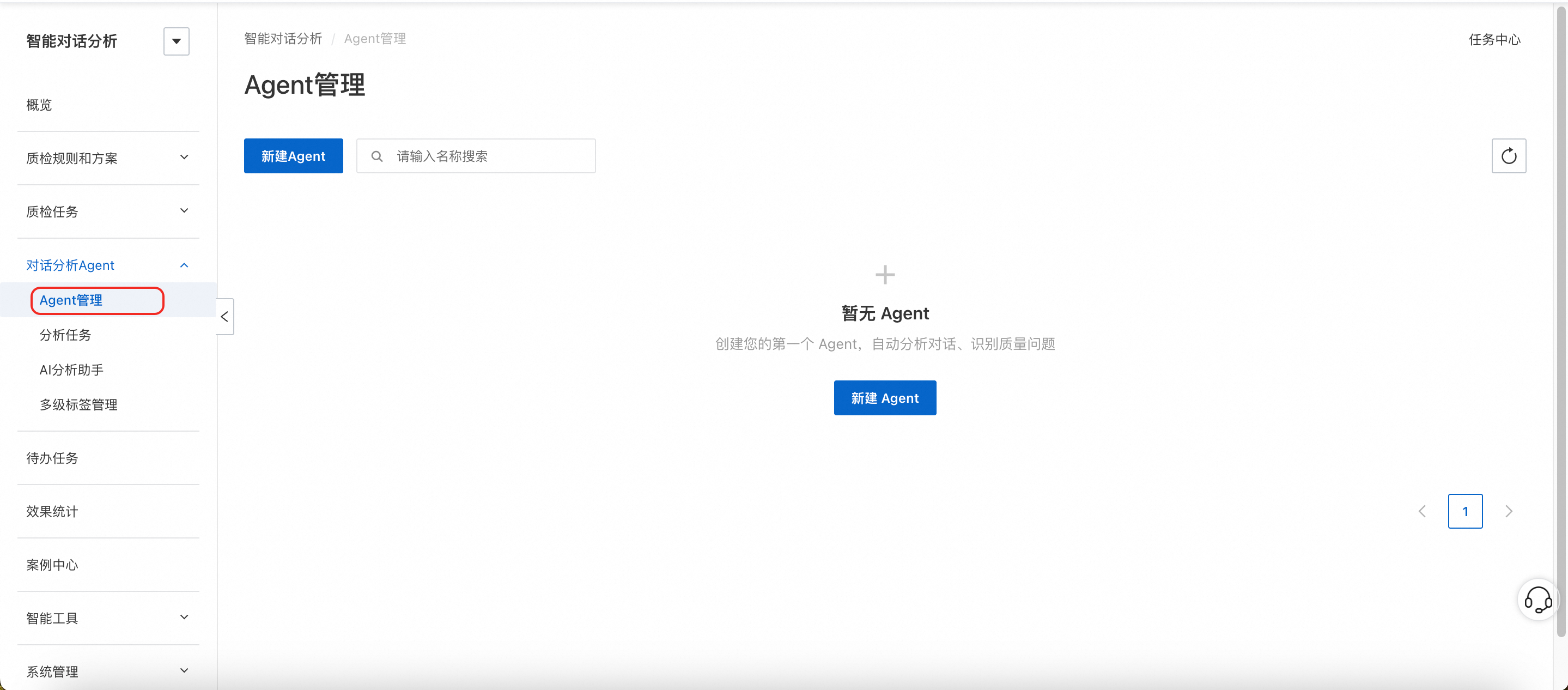Open the AI分析助手 menu item
This screenshot has height=690, width=1568.
coord(71,370)
